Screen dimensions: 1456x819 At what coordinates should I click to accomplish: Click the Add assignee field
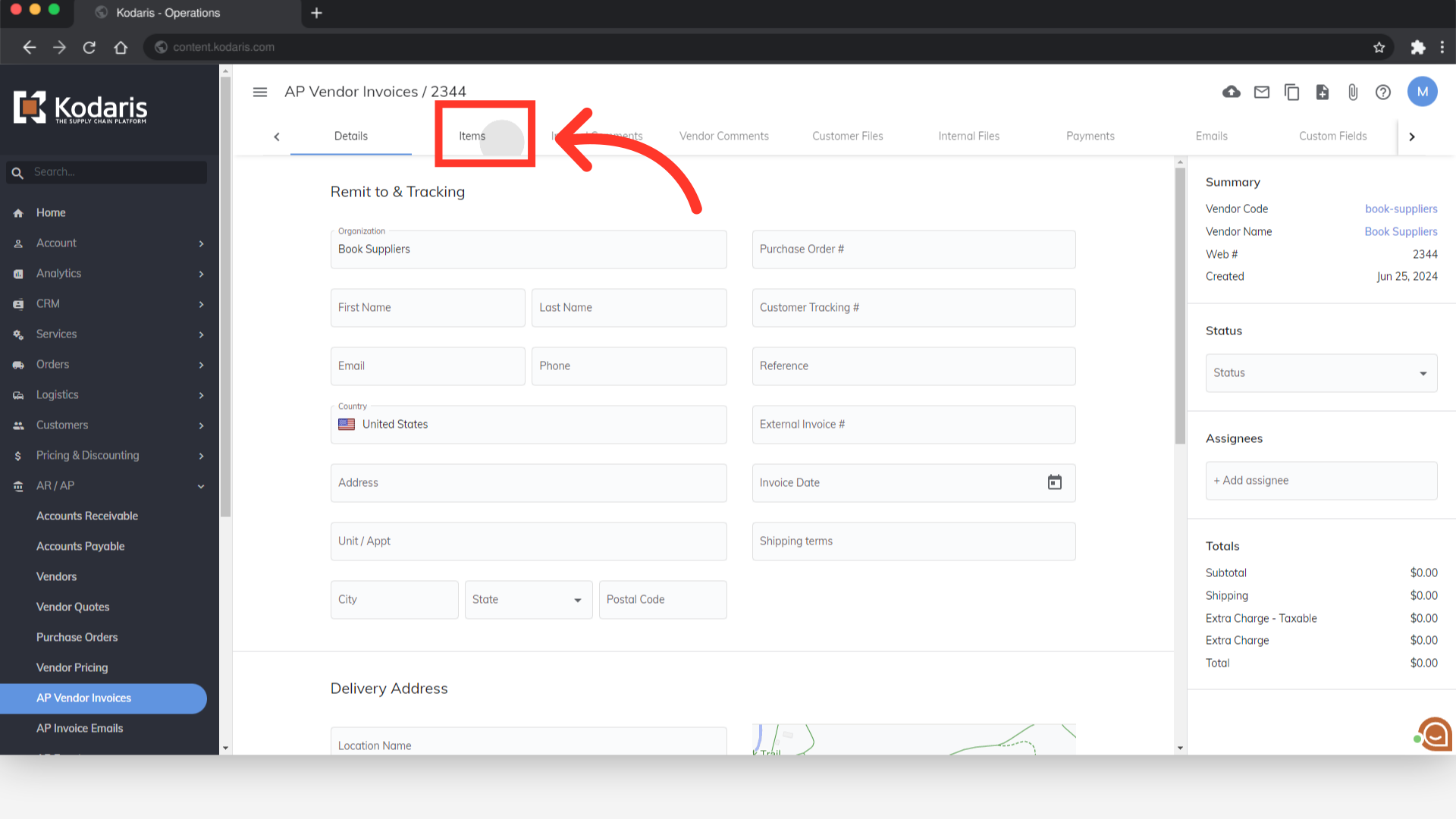(1320, 481)
